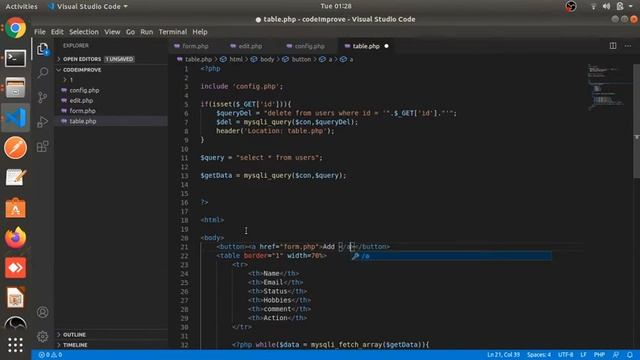This screenshot has width=640, height=360.
Task: Open form.php in the explorer tree
Action: (82, 111)
